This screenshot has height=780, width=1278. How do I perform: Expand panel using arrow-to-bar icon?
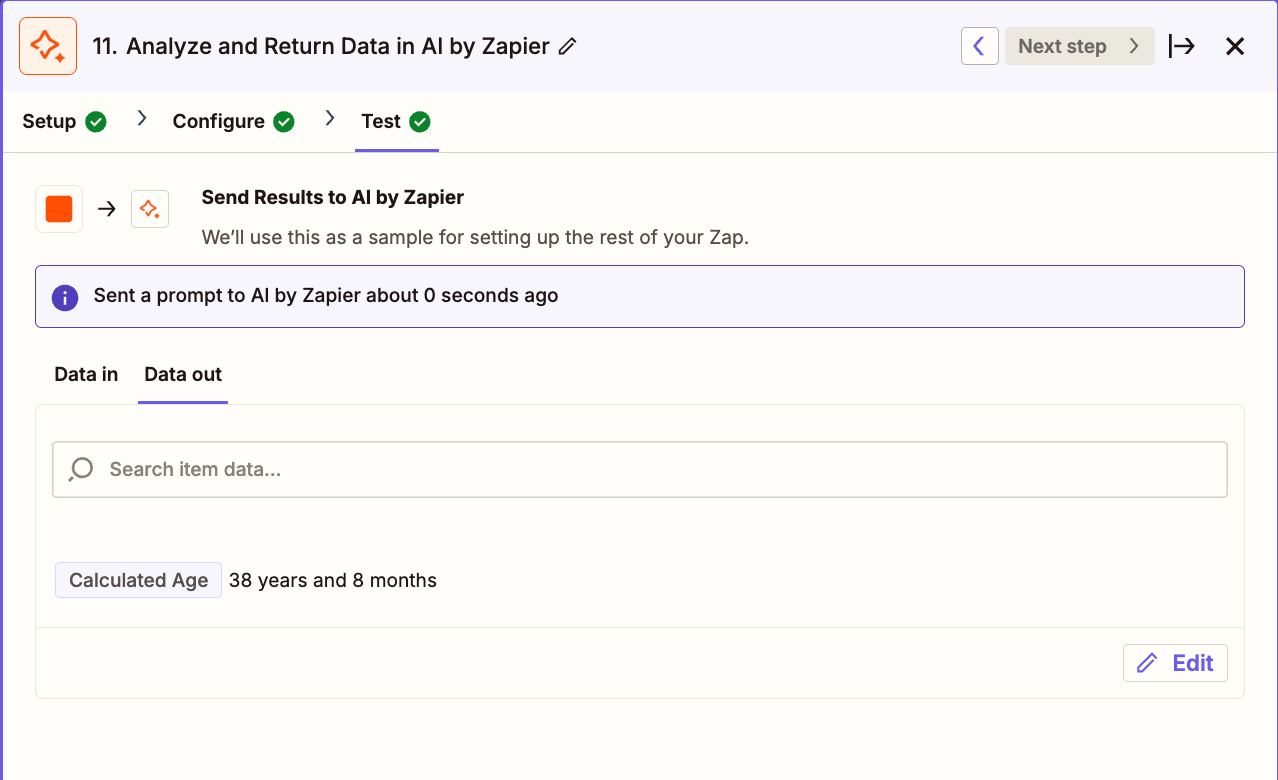(x=1181, y=46)
